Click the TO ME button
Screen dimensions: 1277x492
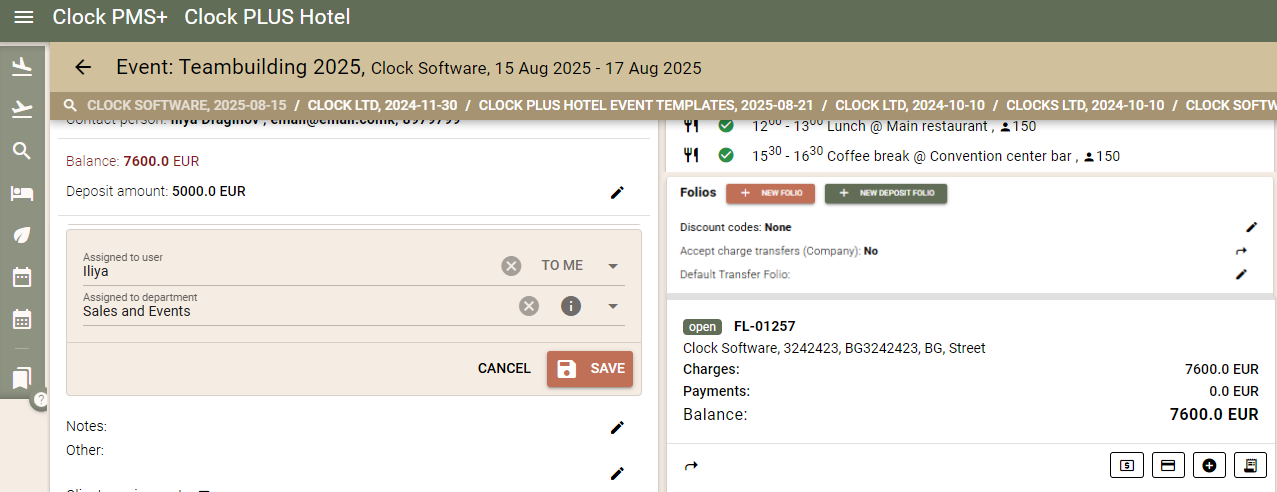click(562, 266)
